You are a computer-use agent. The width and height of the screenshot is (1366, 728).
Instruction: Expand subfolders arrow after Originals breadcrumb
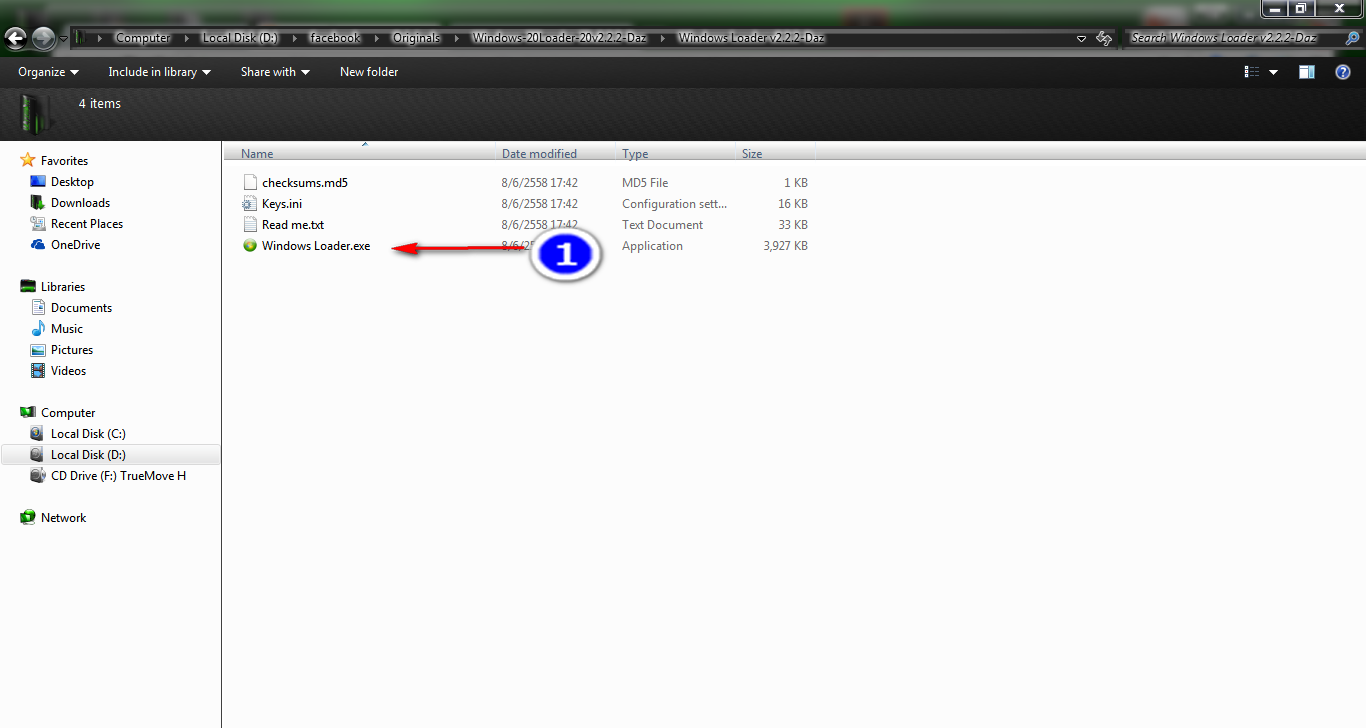457,38
